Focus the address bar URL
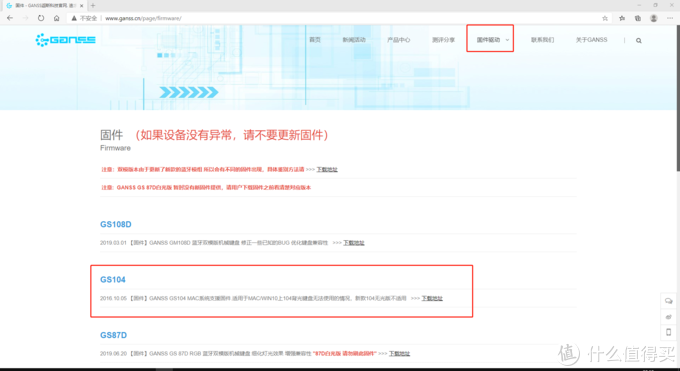The image size is (680, 371). (x=143, y=18)
